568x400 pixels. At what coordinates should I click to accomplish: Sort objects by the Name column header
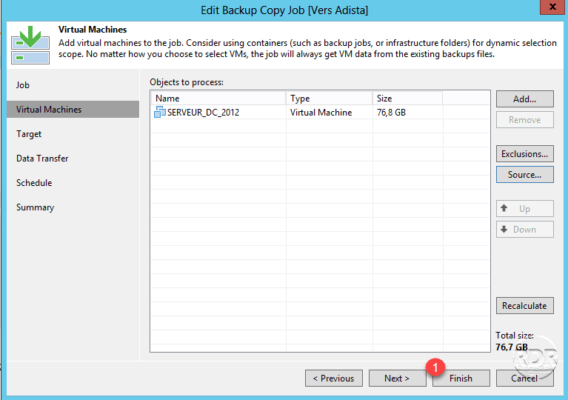(218, 99)
